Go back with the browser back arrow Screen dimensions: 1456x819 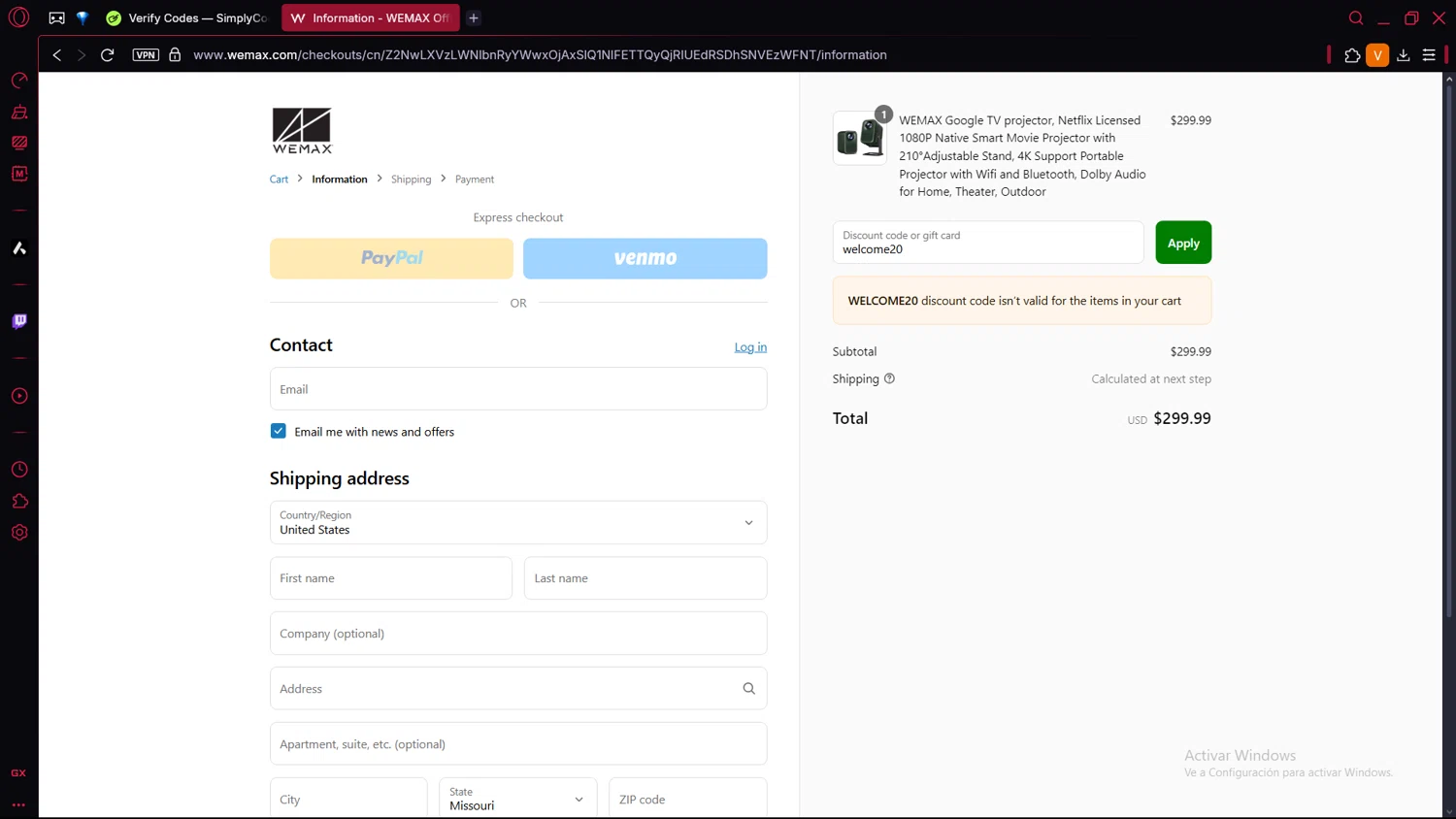pyautogui.click(x=57, y=55)
